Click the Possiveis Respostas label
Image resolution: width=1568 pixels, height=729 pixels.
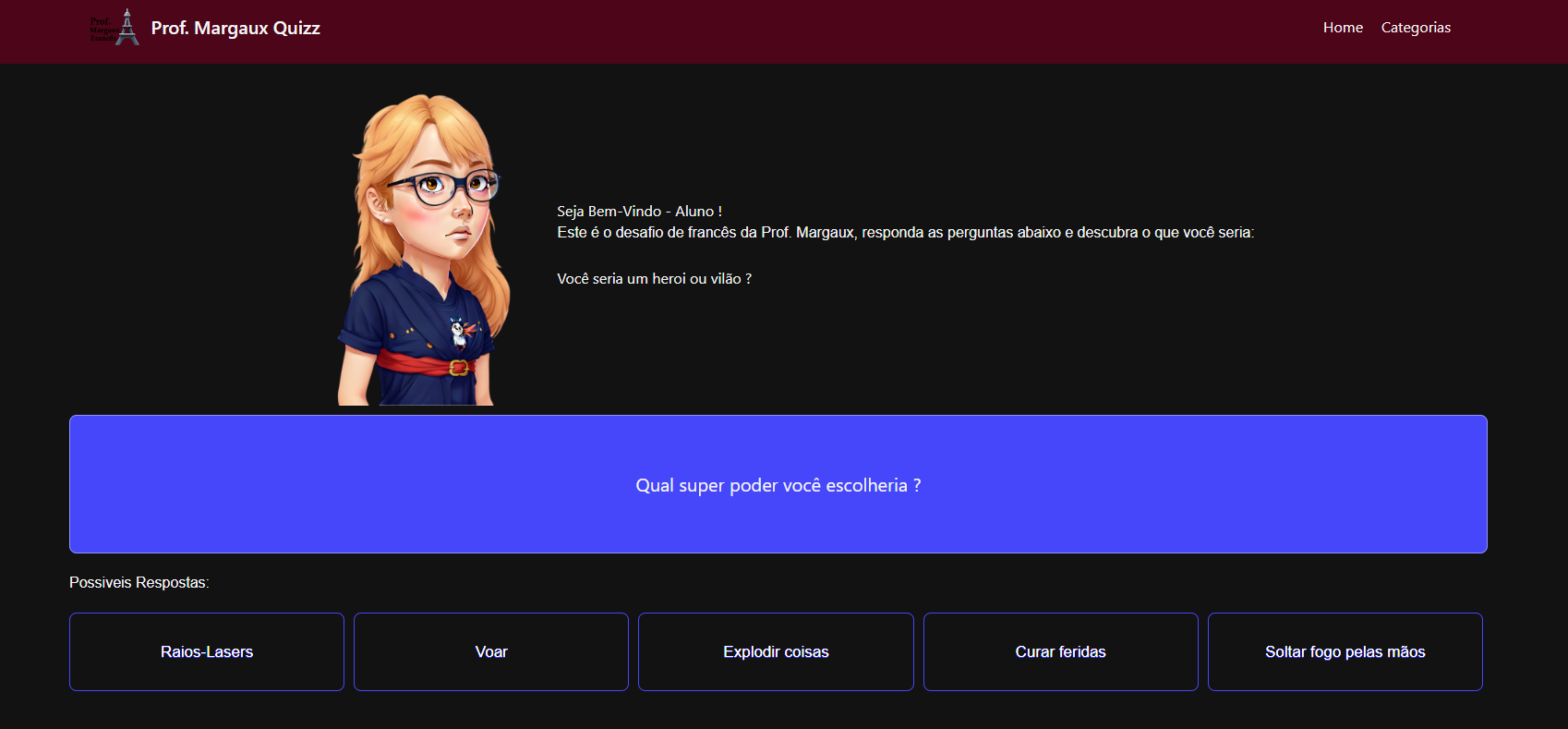pos(139,582)
